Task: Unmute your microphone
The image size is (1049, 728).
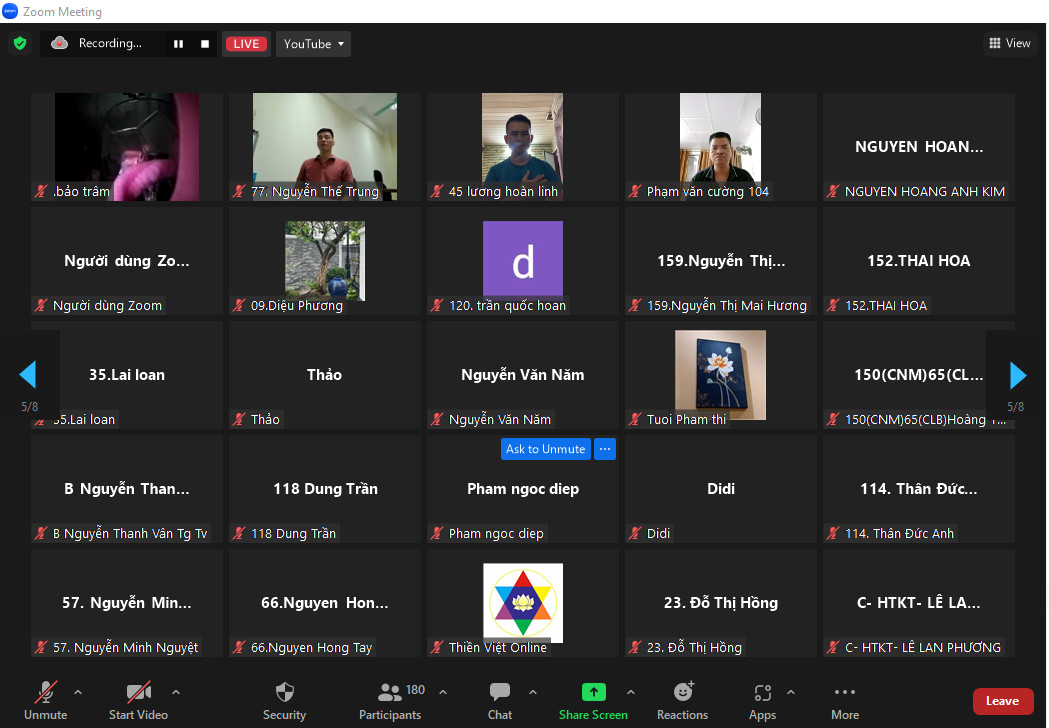Action: (x=45, y=701)
